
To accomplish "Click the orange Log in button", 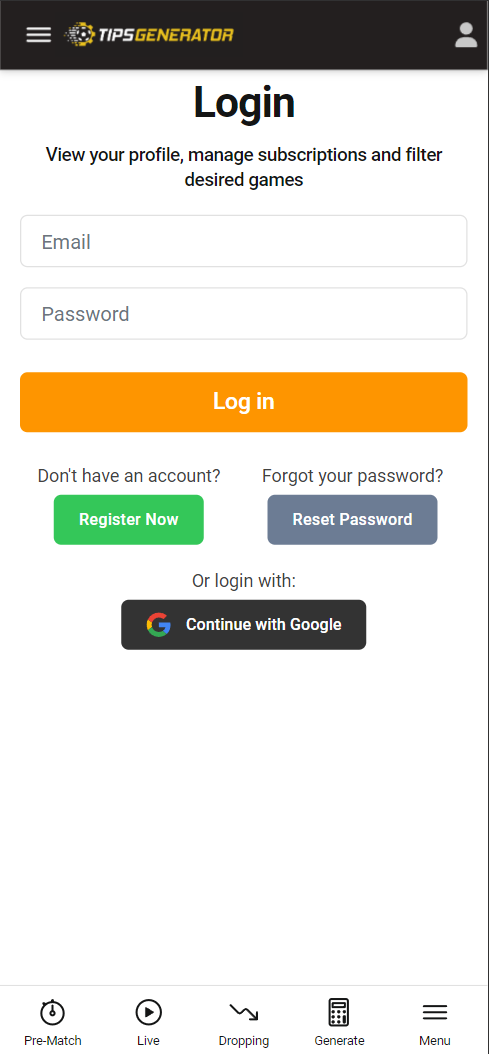I will pos(243,402).
